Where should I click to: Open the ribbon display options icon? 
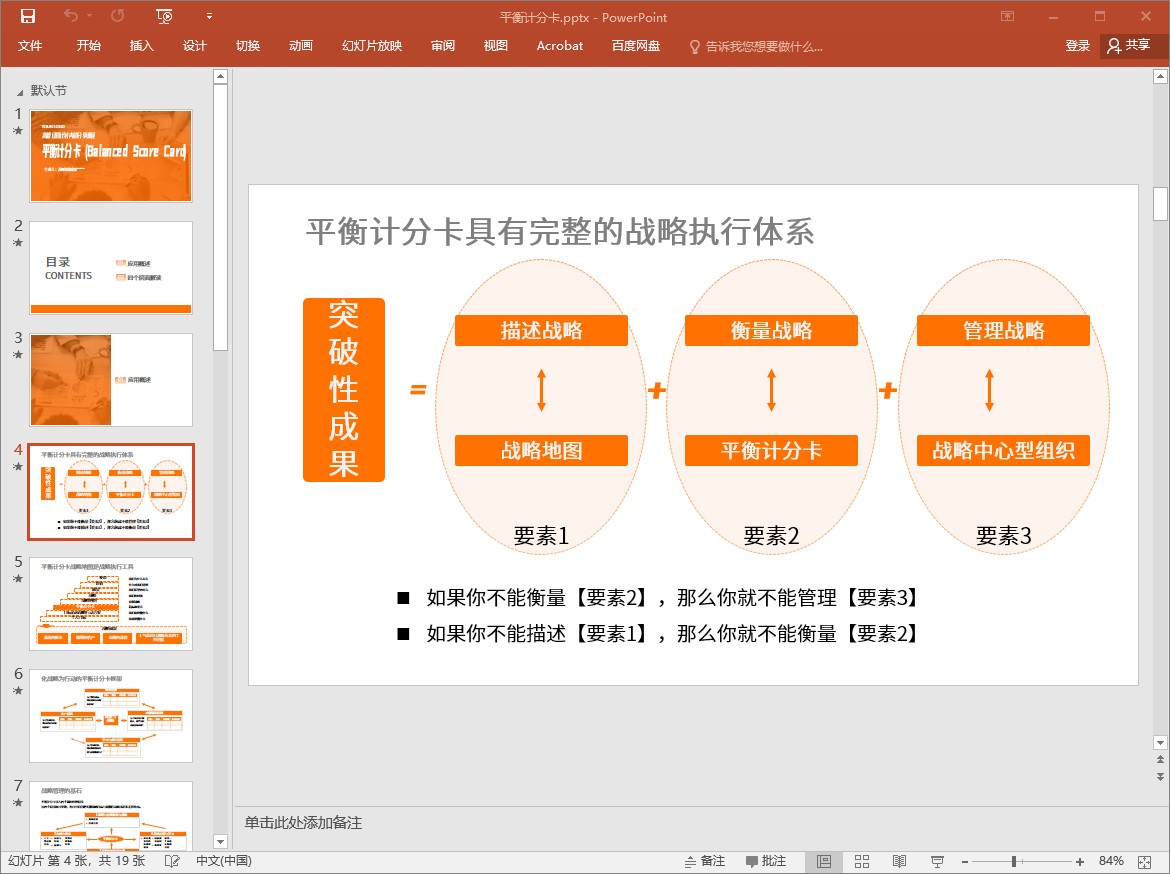(x=1007, y=16)
